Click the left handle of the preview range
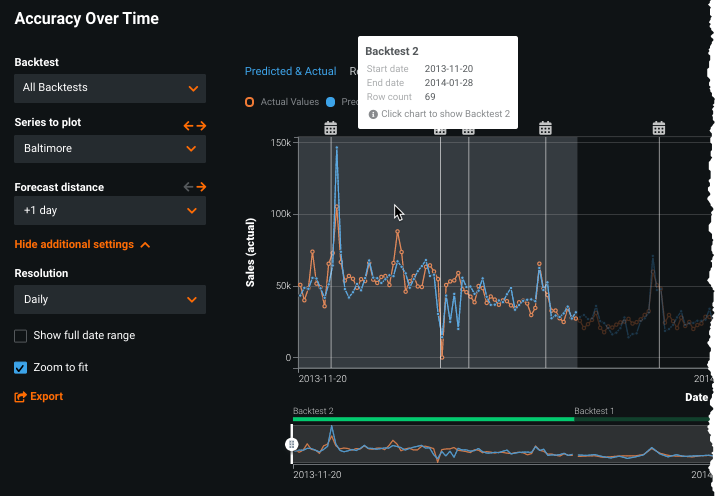715x496 pixels. click(292, 444)
